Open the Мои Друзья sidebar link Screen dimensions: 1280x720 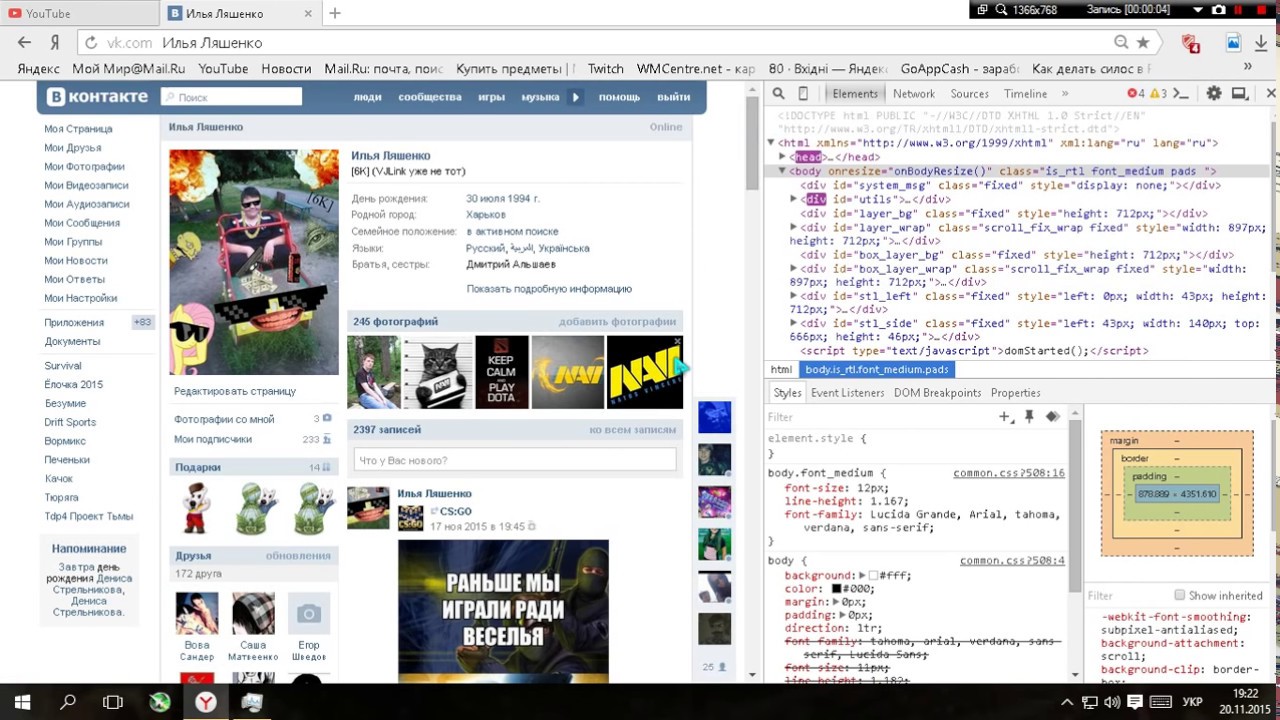coord(72,148)
